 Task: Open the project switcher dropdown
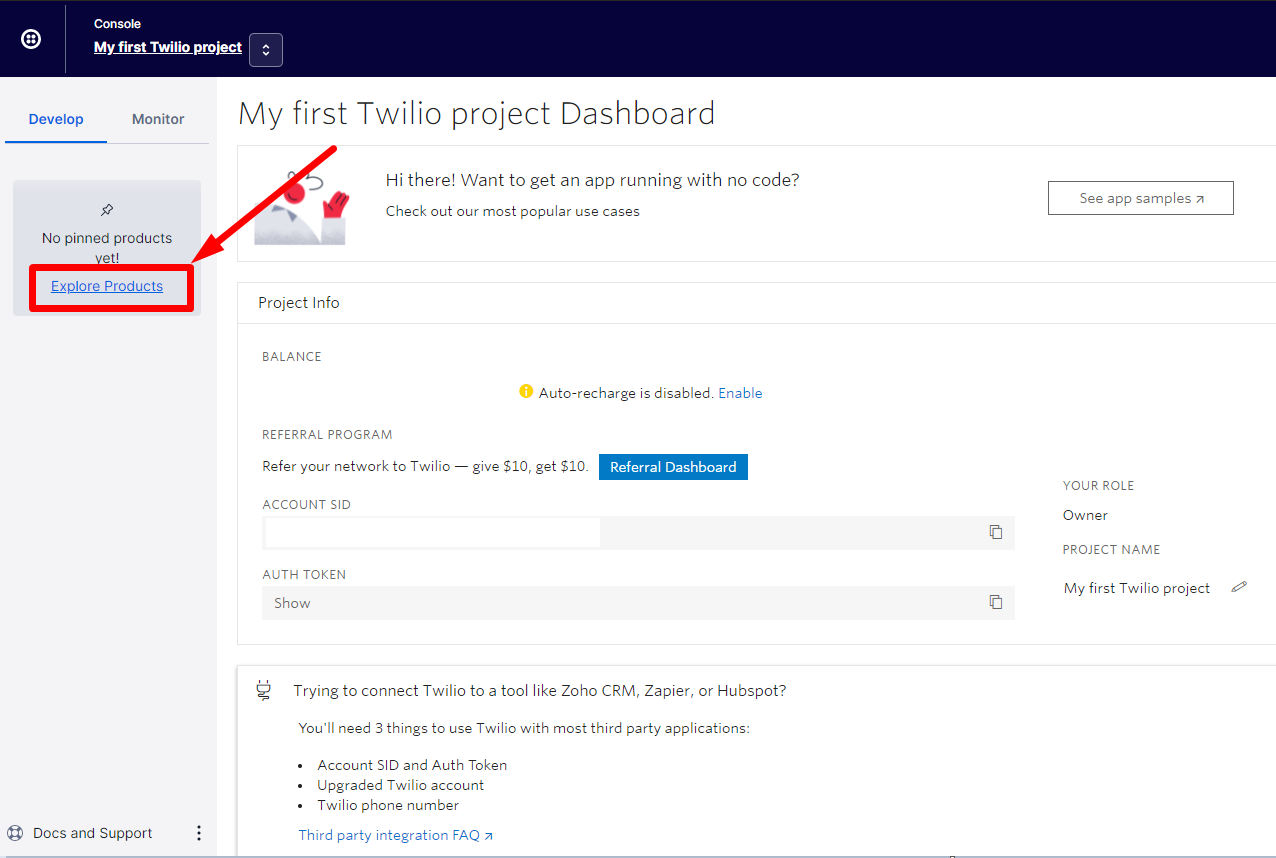266,50
